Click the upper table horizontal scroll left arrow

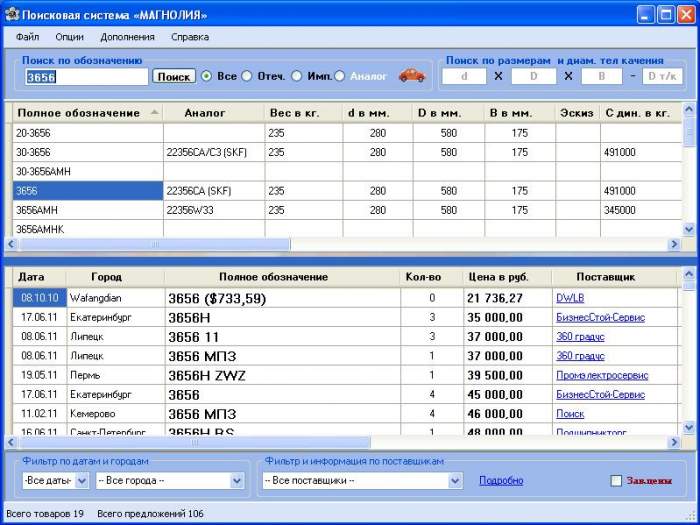tap(11, 244)
